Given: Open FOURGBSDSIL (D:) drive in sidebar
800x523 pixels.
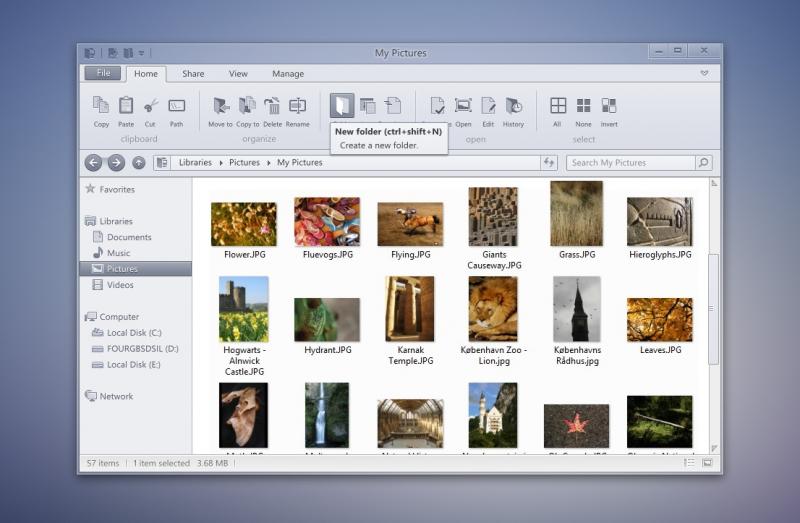Looking at the screenshot, I should [x=135, y=348].
